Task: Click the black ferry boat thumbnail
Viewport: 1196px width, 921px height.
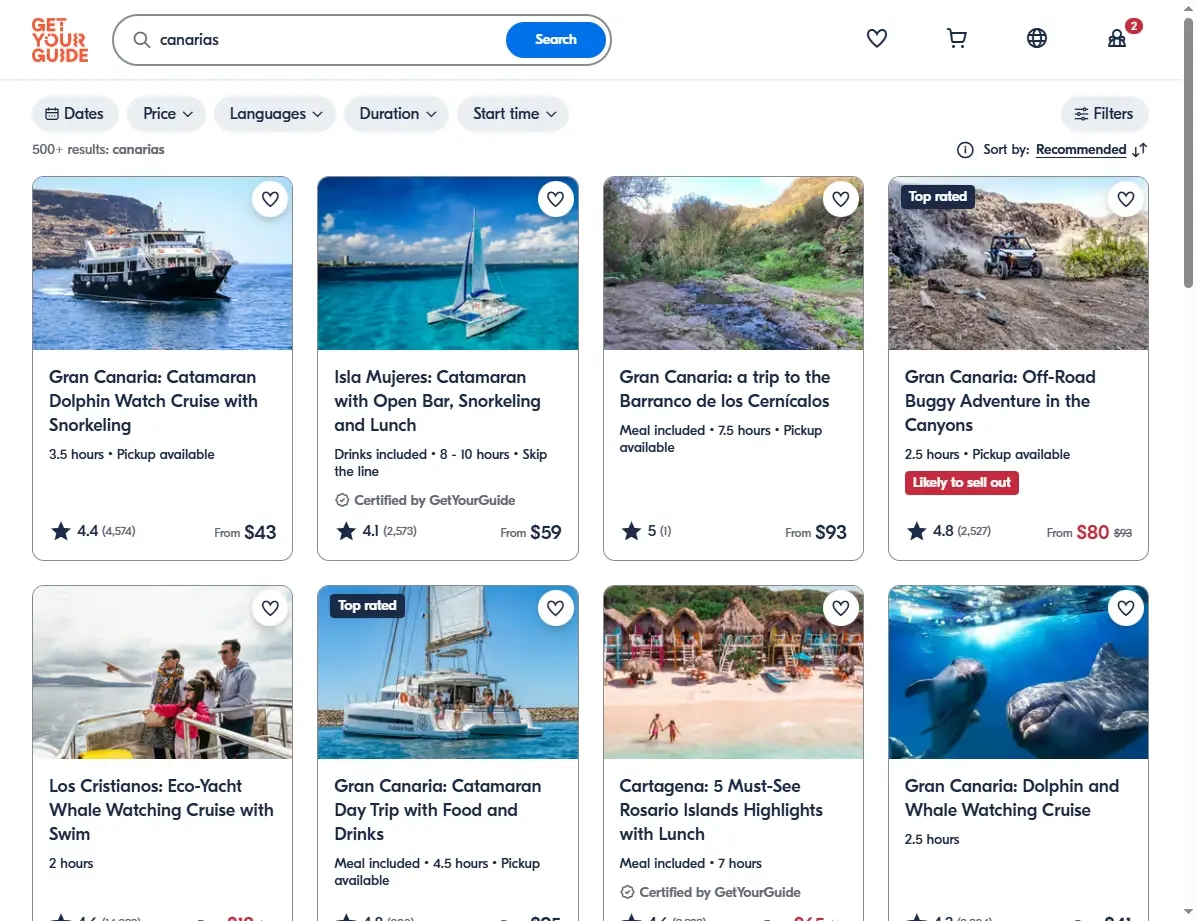Action: 162,263
